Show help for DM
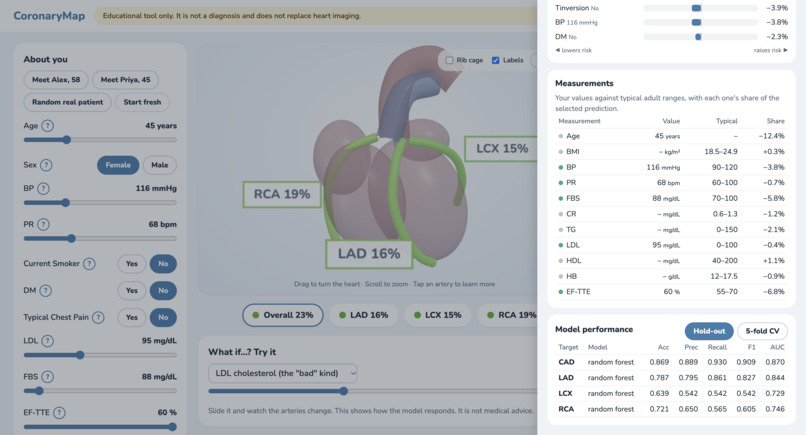This screenshot has width=806, height=435. (45, 291)
